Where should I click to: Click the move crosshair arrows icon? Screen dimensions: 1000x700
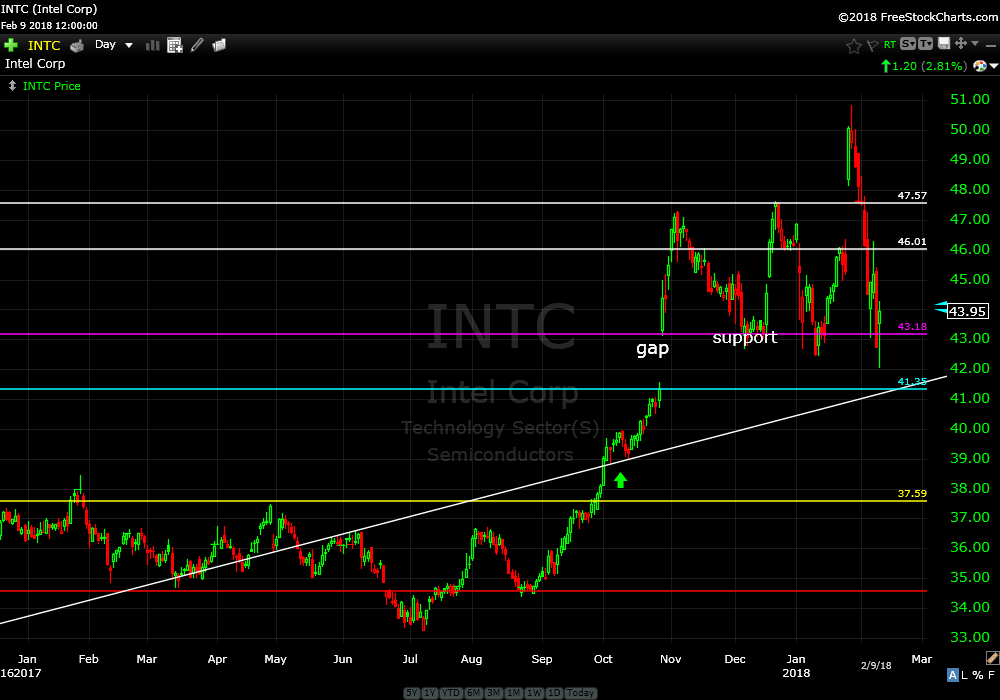[x=960, y=44]
